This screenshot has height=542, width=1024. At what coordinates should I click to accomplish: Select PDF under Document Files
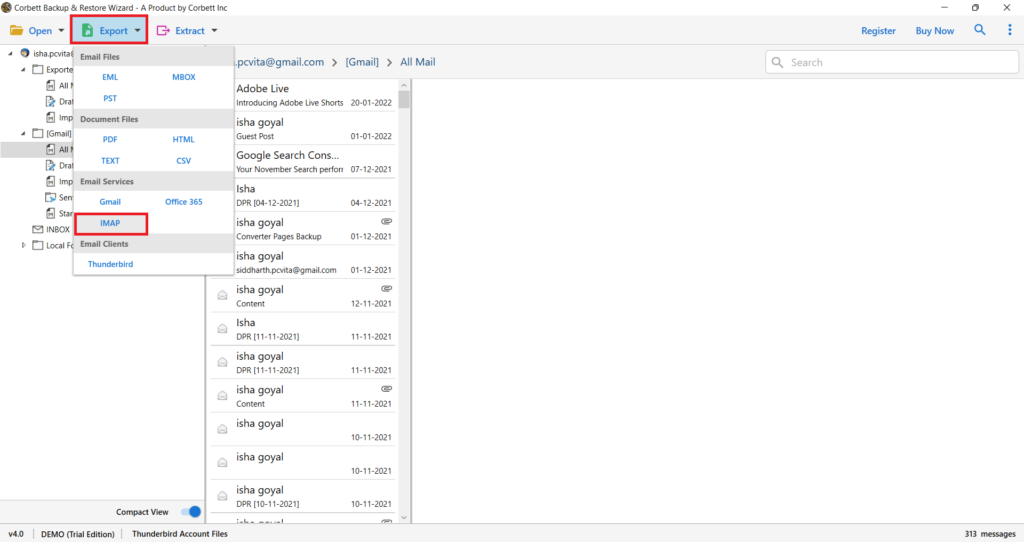(x=110, y=139)
